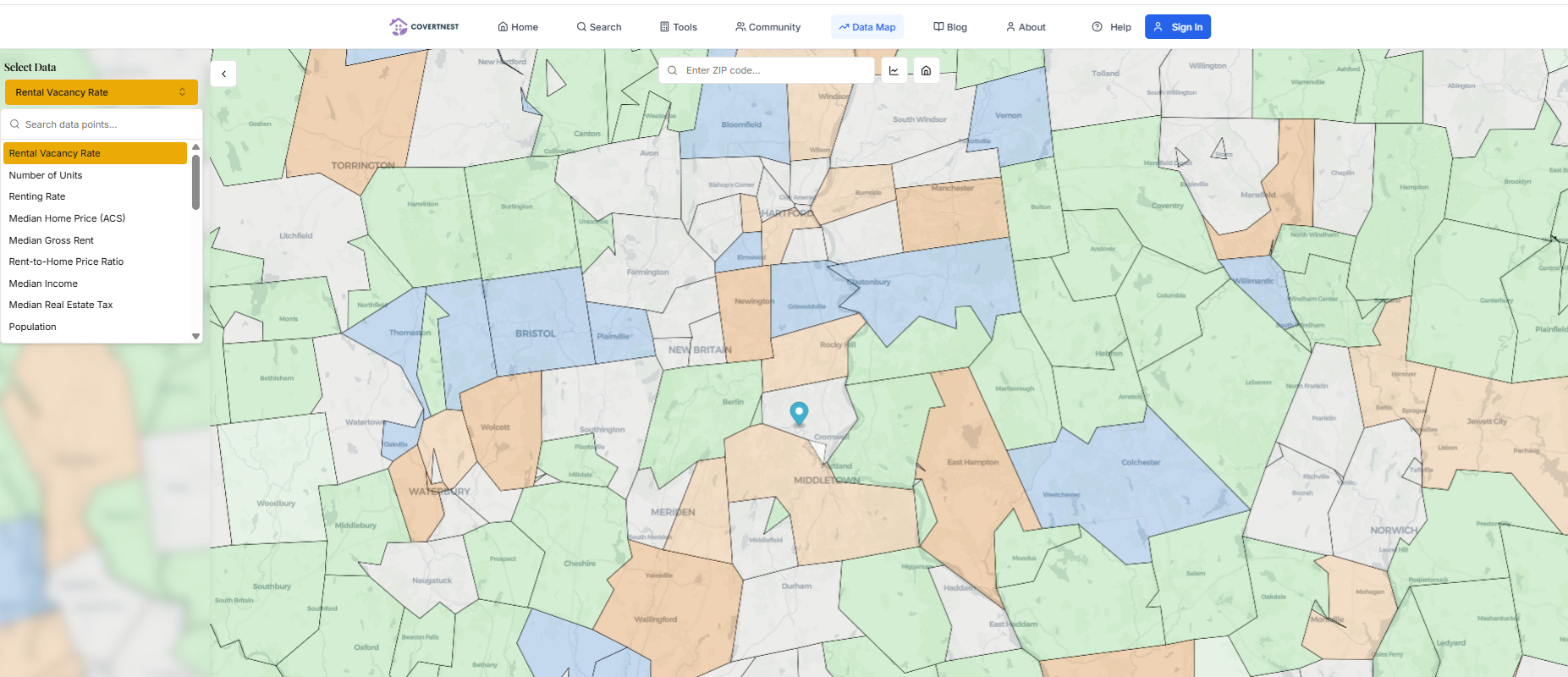Select the Woodbury region on the map

(x=277, y=504)
